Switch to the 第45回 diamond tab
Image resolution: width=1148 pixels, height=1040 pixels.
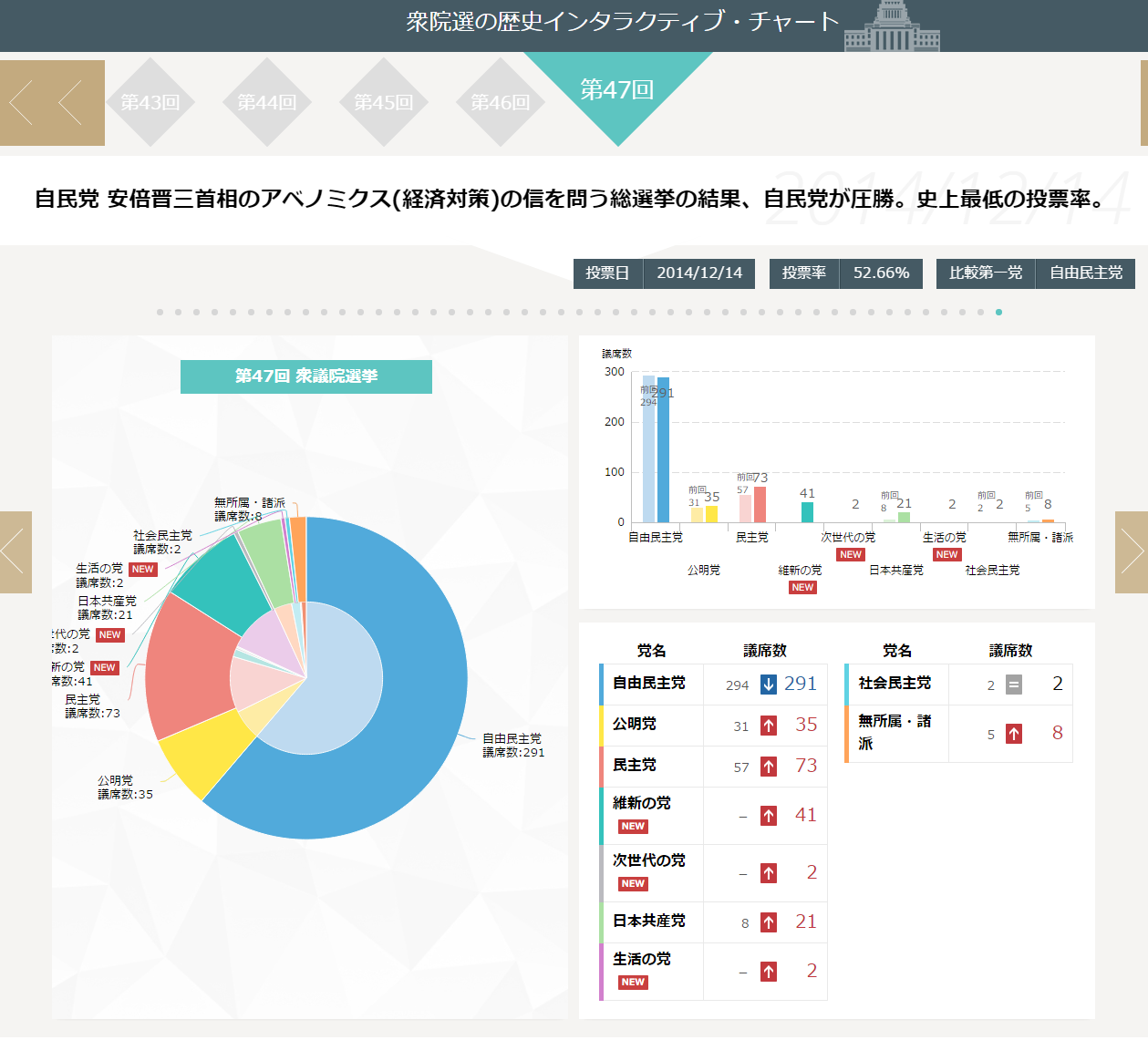point(384,102)
